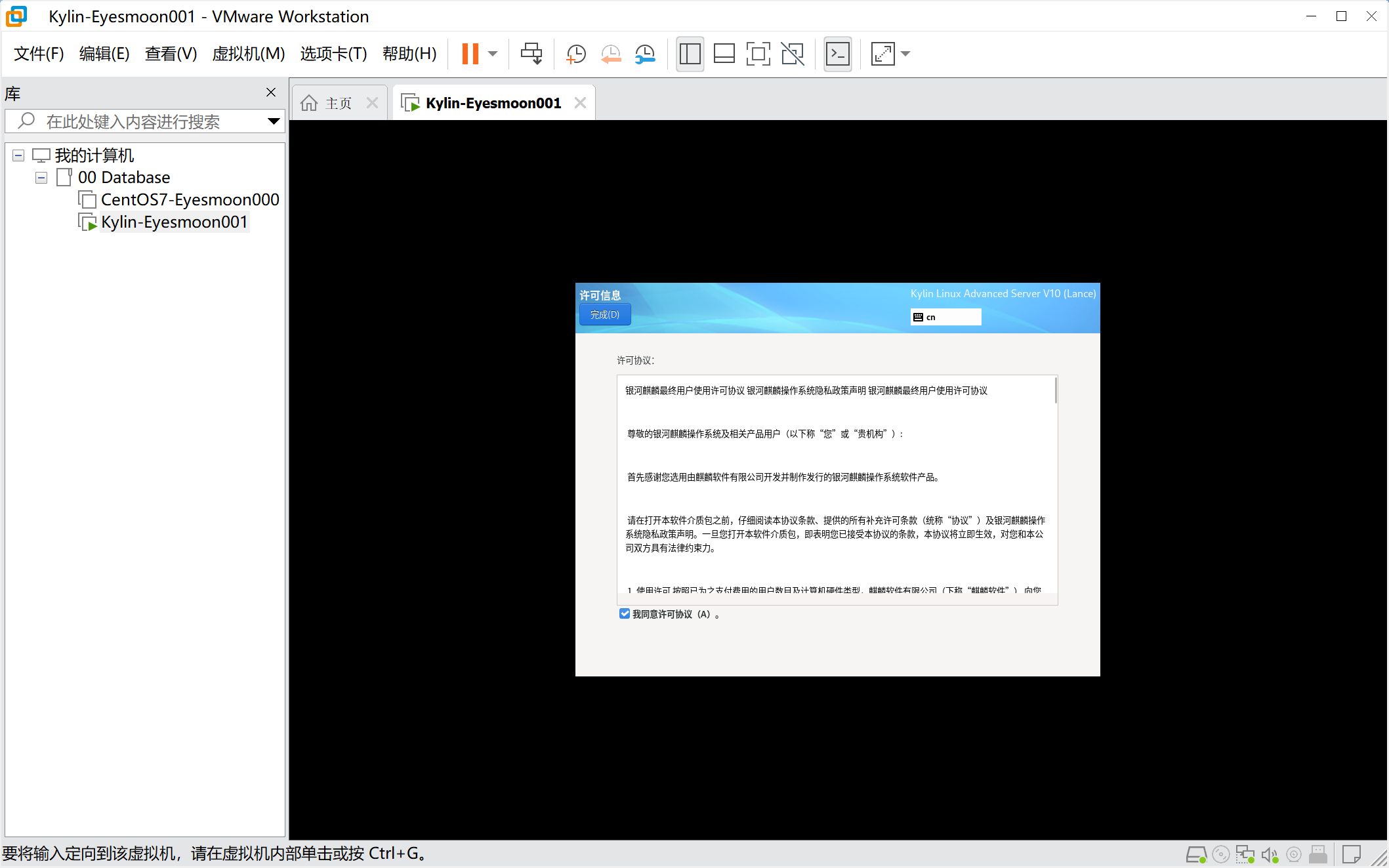The width and height of the screenshot is (1389, 868).
Task: Click Send Ctrl+Alt+Del toolbar icon
Action: coord(531,54)
